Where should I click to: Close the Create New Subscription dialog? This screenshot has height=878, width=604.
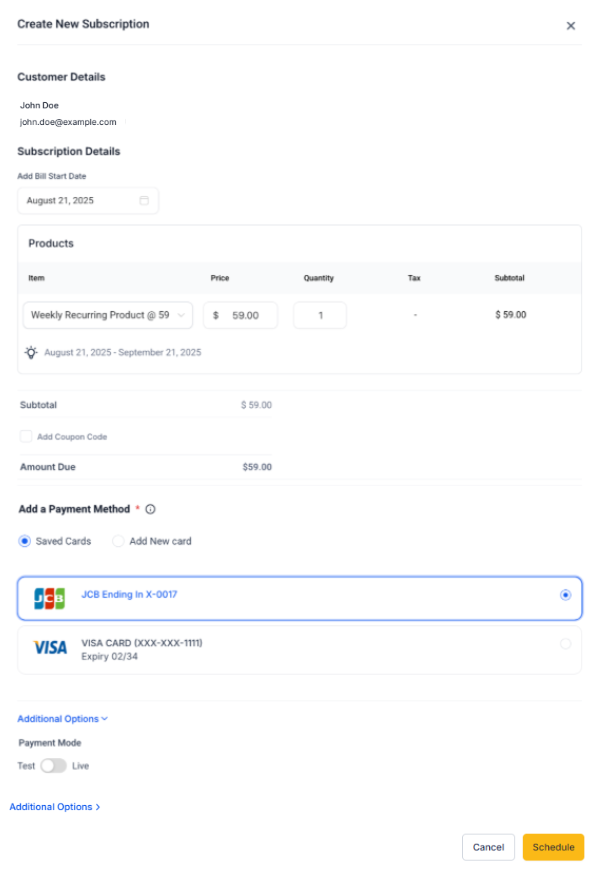(571, 26)
